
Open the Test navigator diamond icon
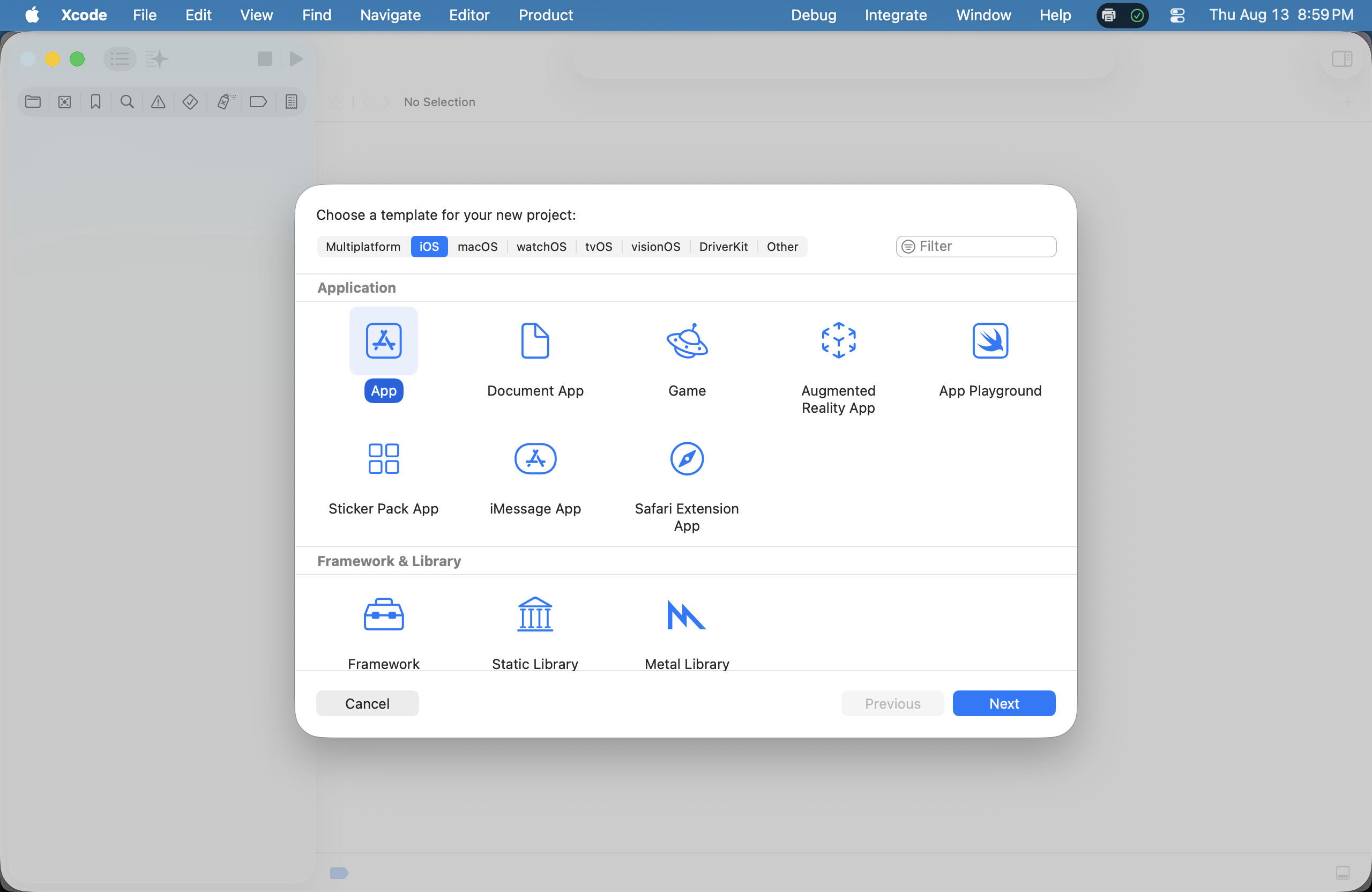click(190, 102)
